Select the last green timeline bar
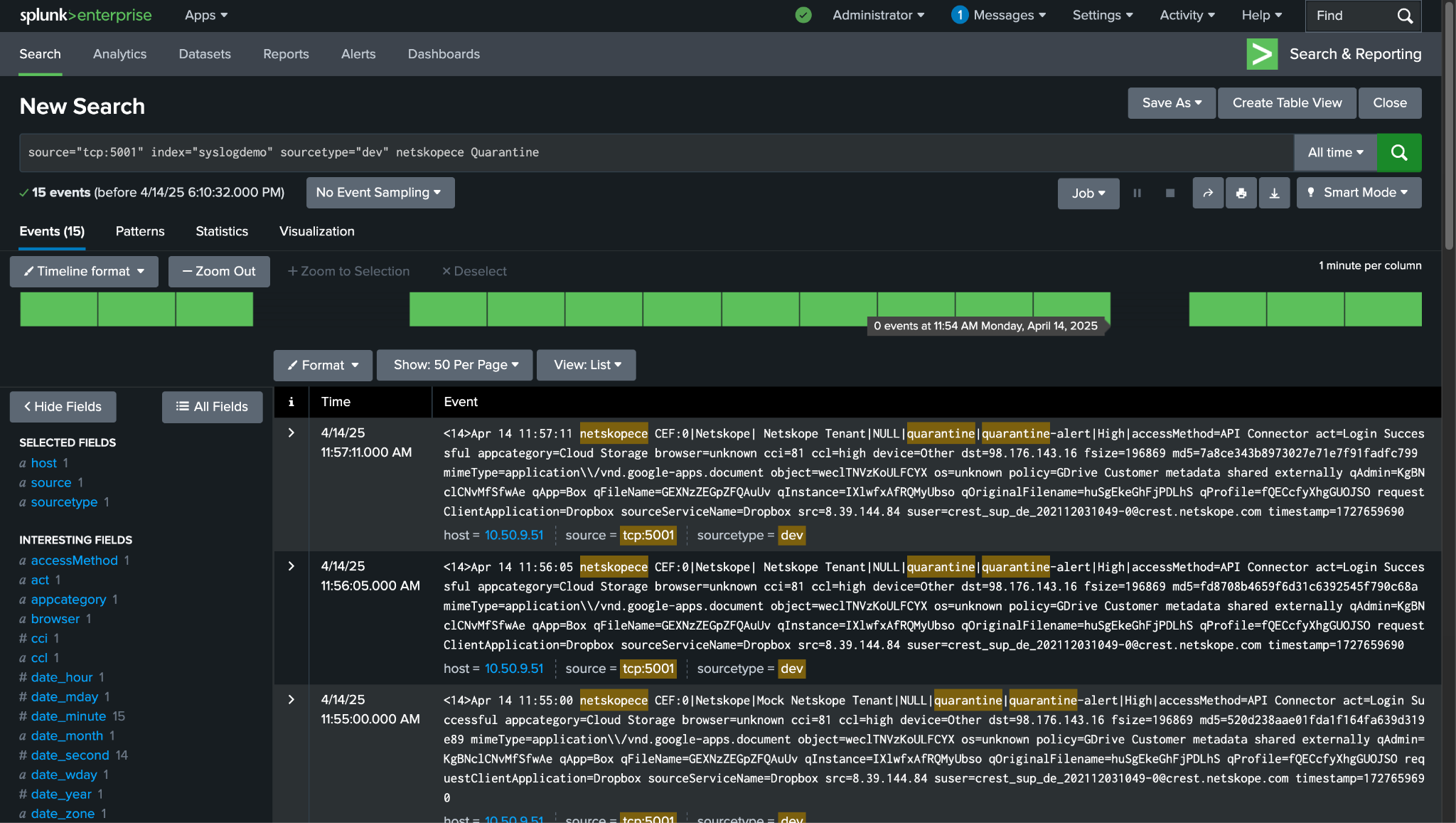Viewport: 1456px width, 823px height. click(1383, 309)
